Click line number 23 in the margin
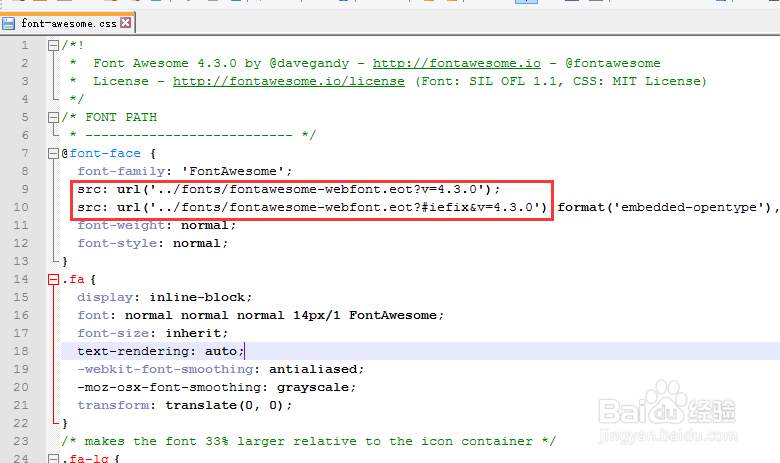The width and height of the screenshot is (780, 463). pyautogui.click(x=21, y=441)
